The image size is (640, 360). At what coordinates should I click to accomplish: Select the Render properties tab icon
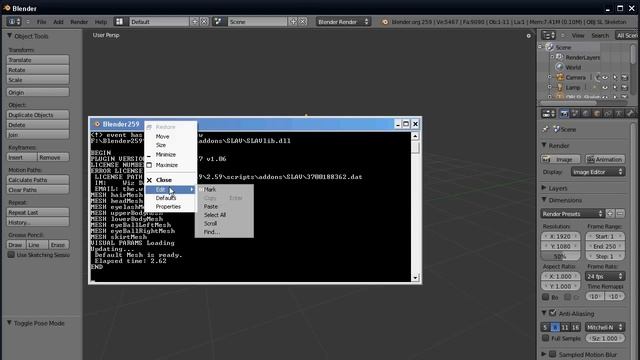(x=564, y=114)
